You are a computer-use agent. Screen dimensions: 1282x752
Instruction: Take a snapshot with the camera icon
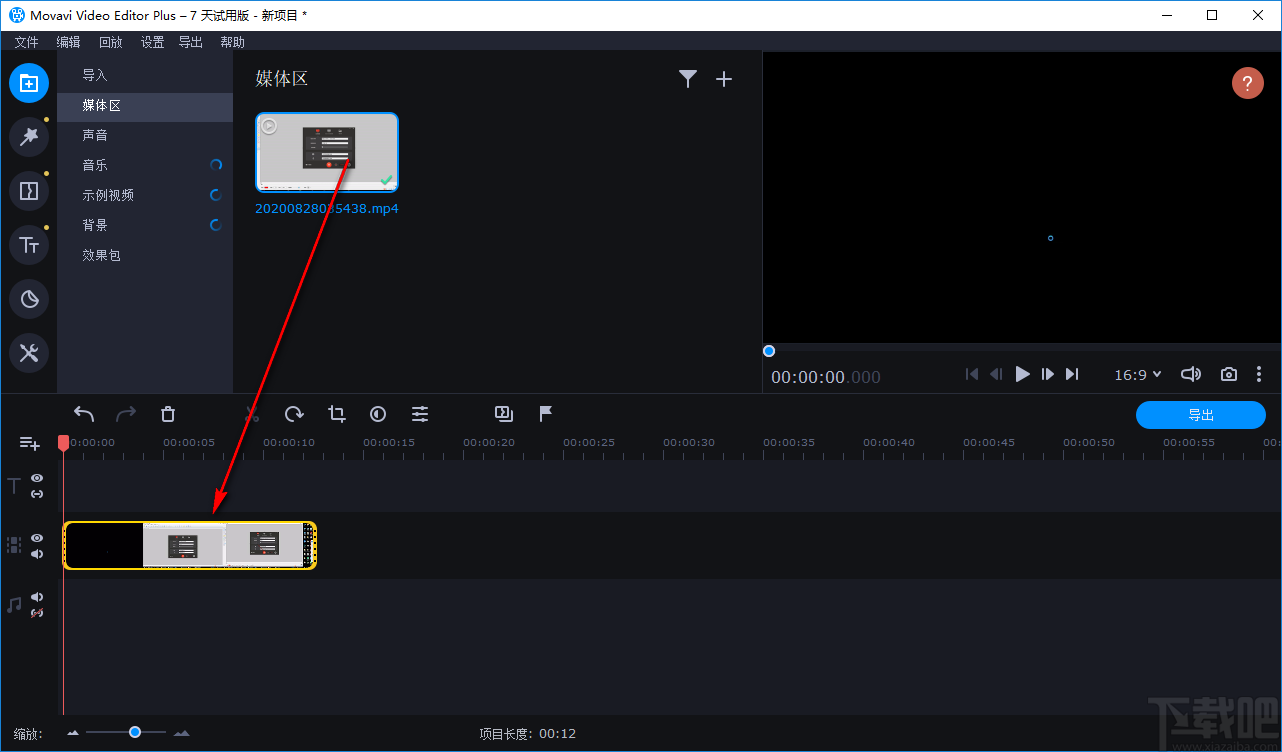(x=1229, y=374)
